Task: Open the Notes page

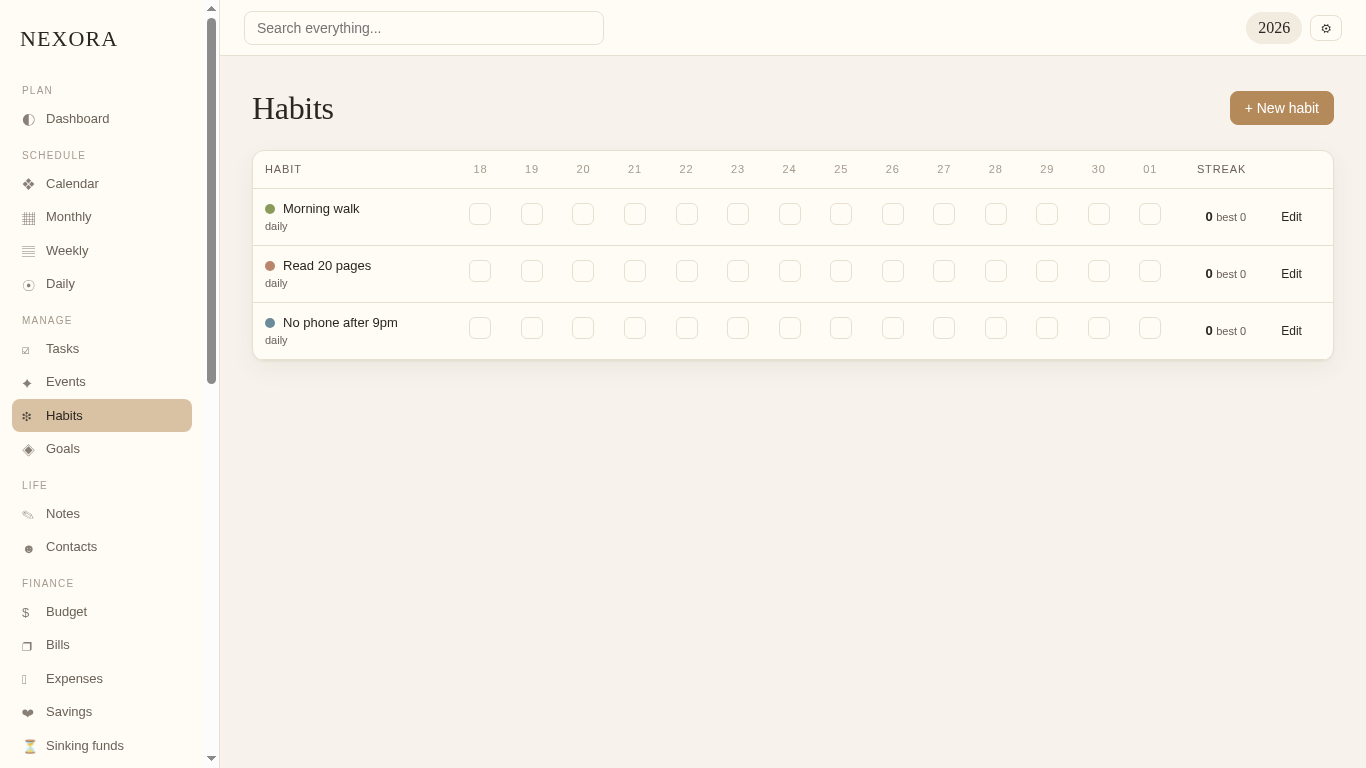Action: (x=102, y=514)
